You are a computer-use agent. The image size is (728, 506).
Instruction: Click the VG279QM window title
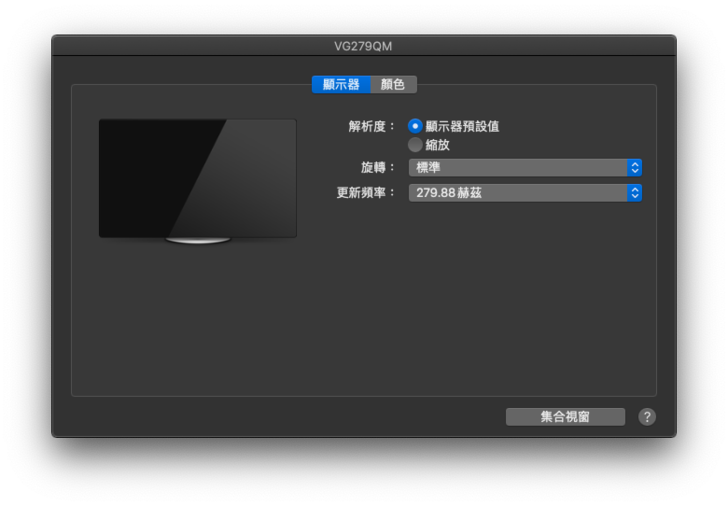(x=363, y=46)
